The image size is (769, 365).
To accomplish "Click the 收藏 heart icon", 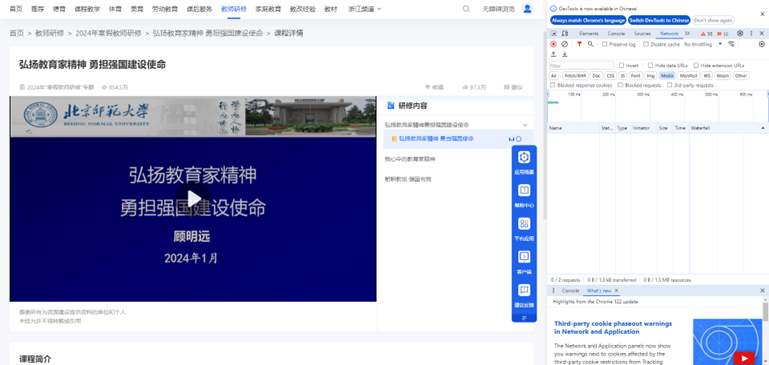I will tap(427, 87).
